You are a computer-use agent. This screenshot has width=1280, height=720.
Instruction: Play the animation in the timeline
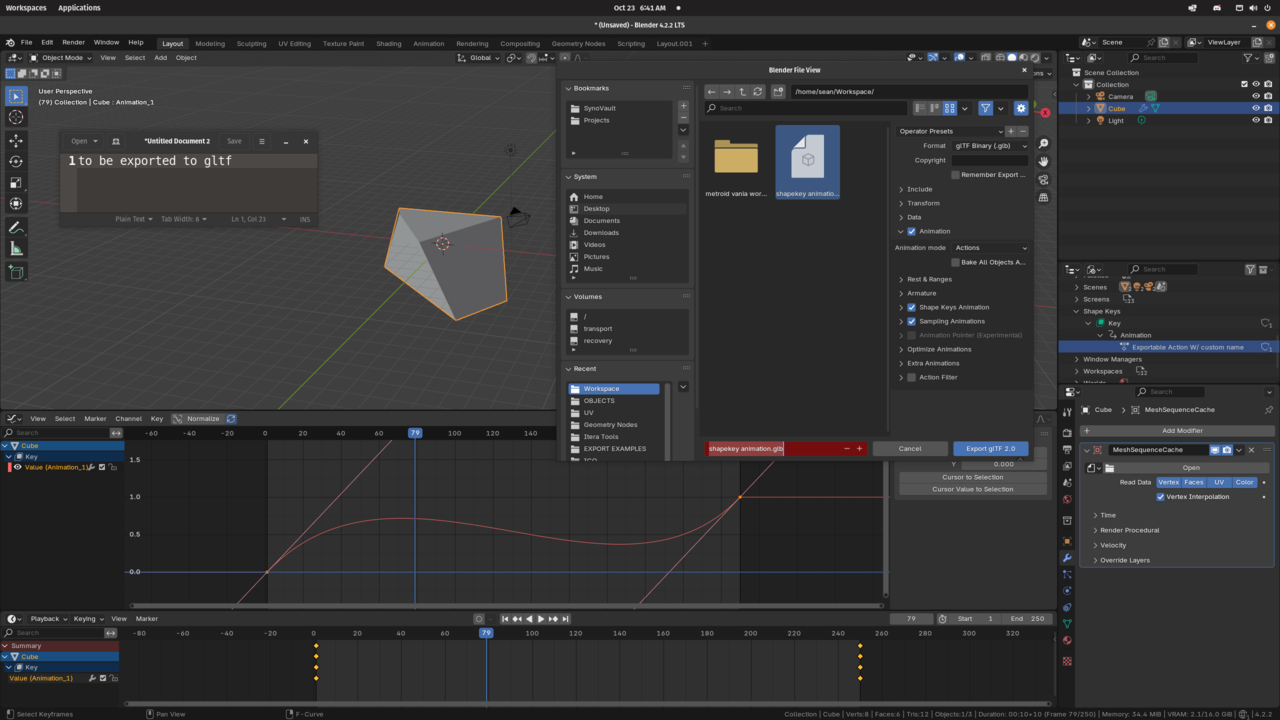point(541,619)
